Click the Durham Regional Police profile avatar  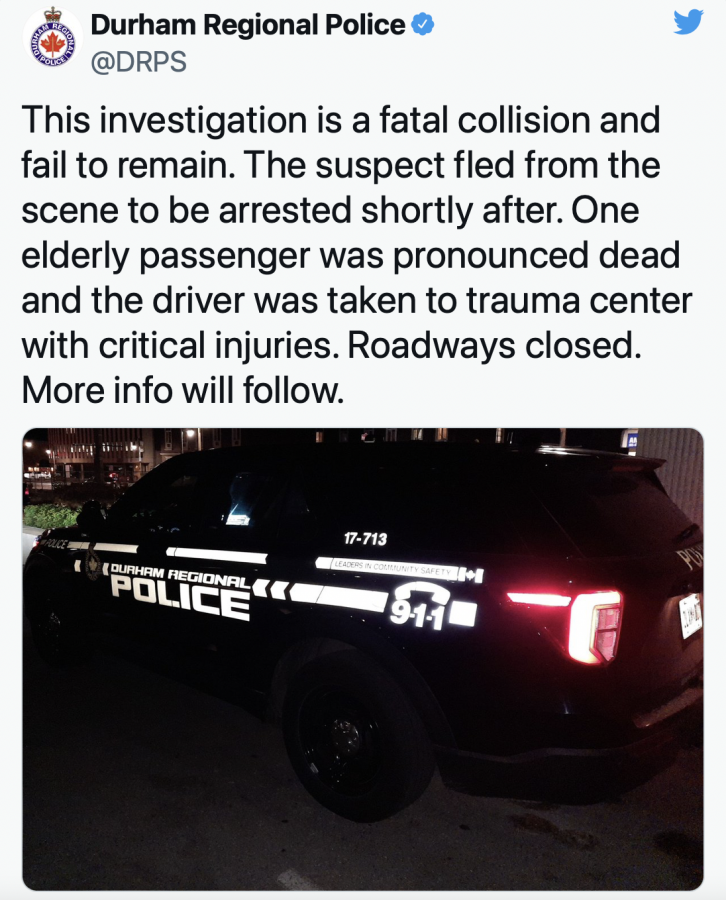[x=52, y=39]
